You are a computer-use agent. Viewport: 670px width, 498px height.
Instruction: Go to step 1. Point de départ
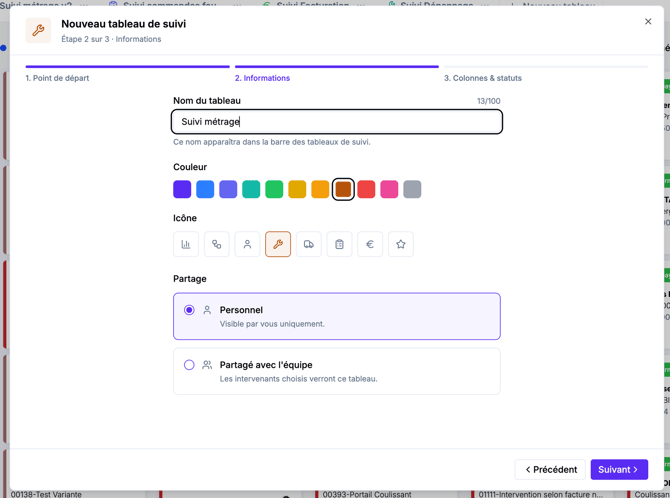57,78
